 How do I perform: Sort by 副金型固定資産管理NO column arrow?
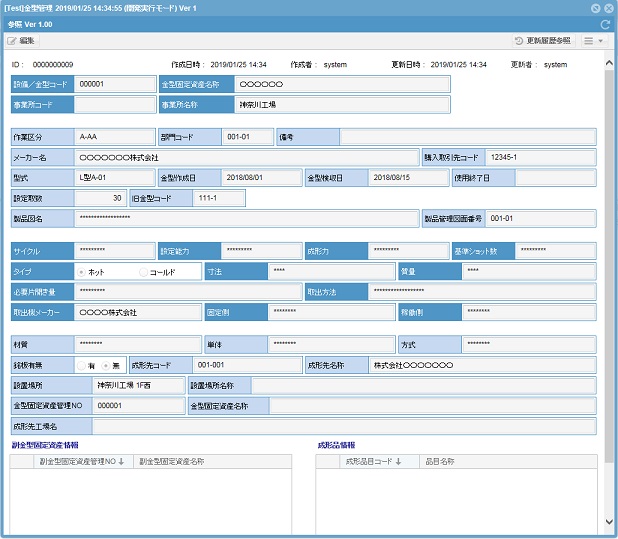click(122, 462)
